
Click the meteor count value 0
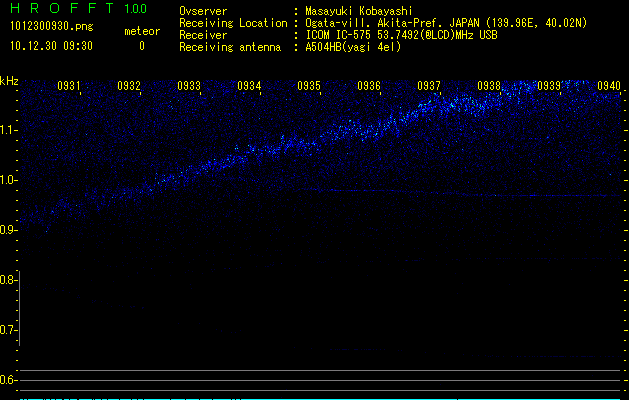(142, 46)
